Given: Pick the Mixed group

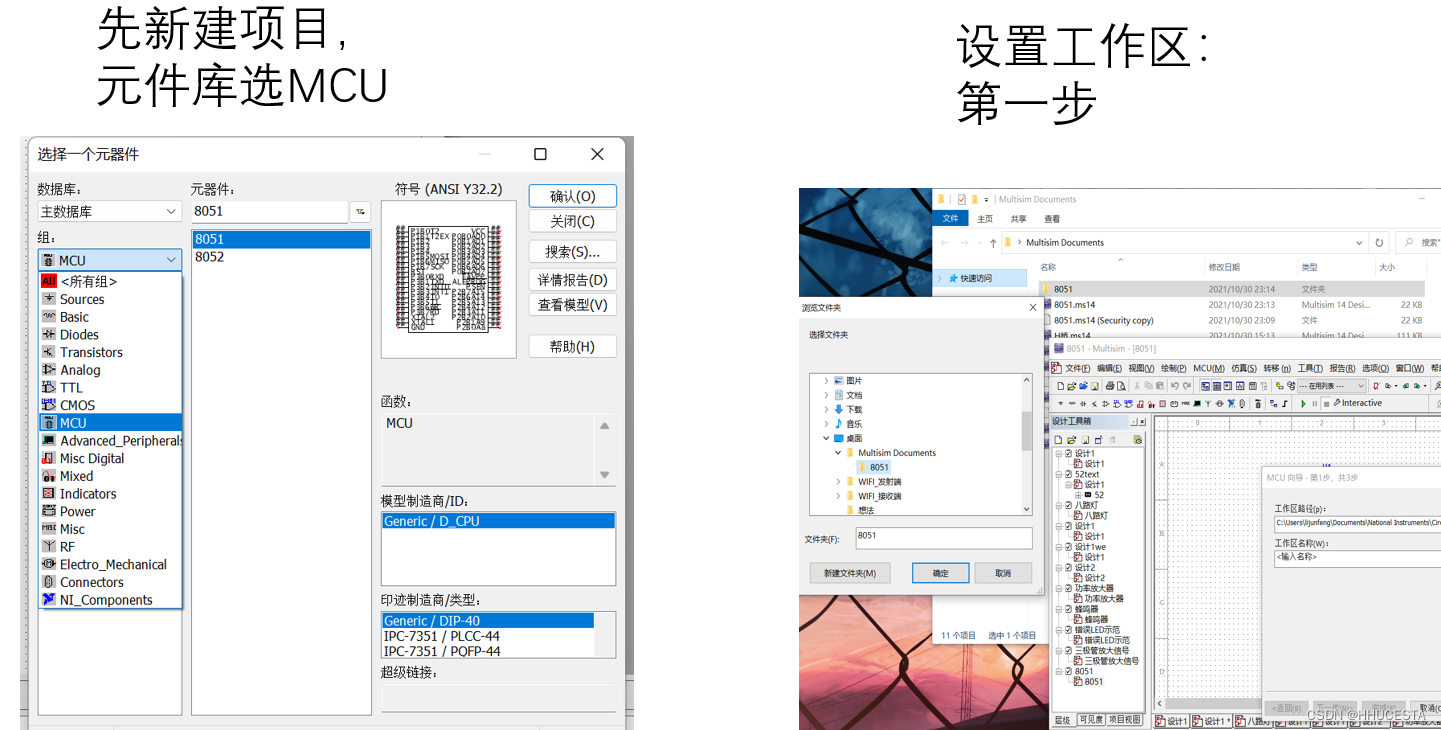Looking at the screenshot, I should pos(110,476).
